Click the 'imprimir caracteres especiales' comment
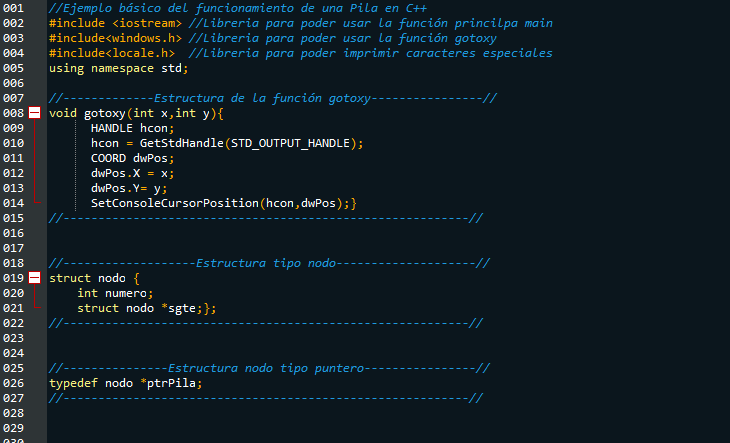 (370, 53)
